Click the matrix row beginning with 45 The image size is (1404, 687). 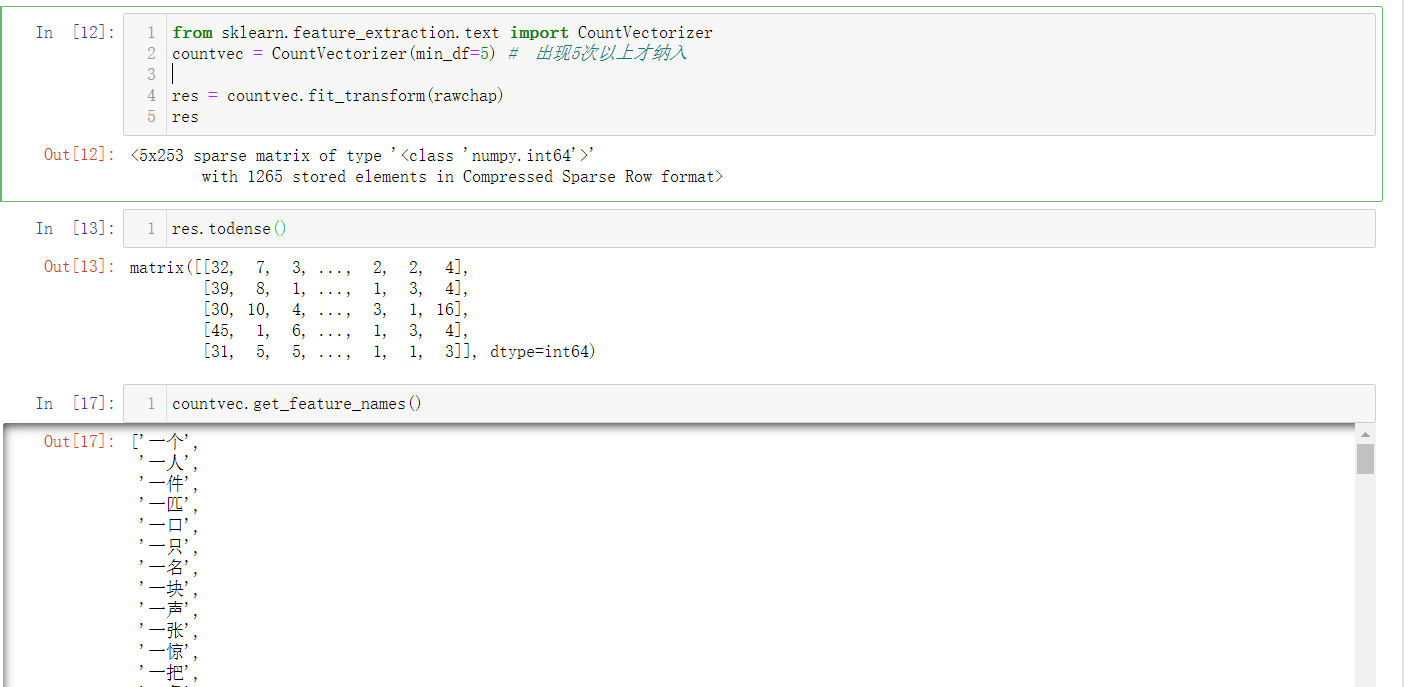pyautogui.click(x=335, y=330)
